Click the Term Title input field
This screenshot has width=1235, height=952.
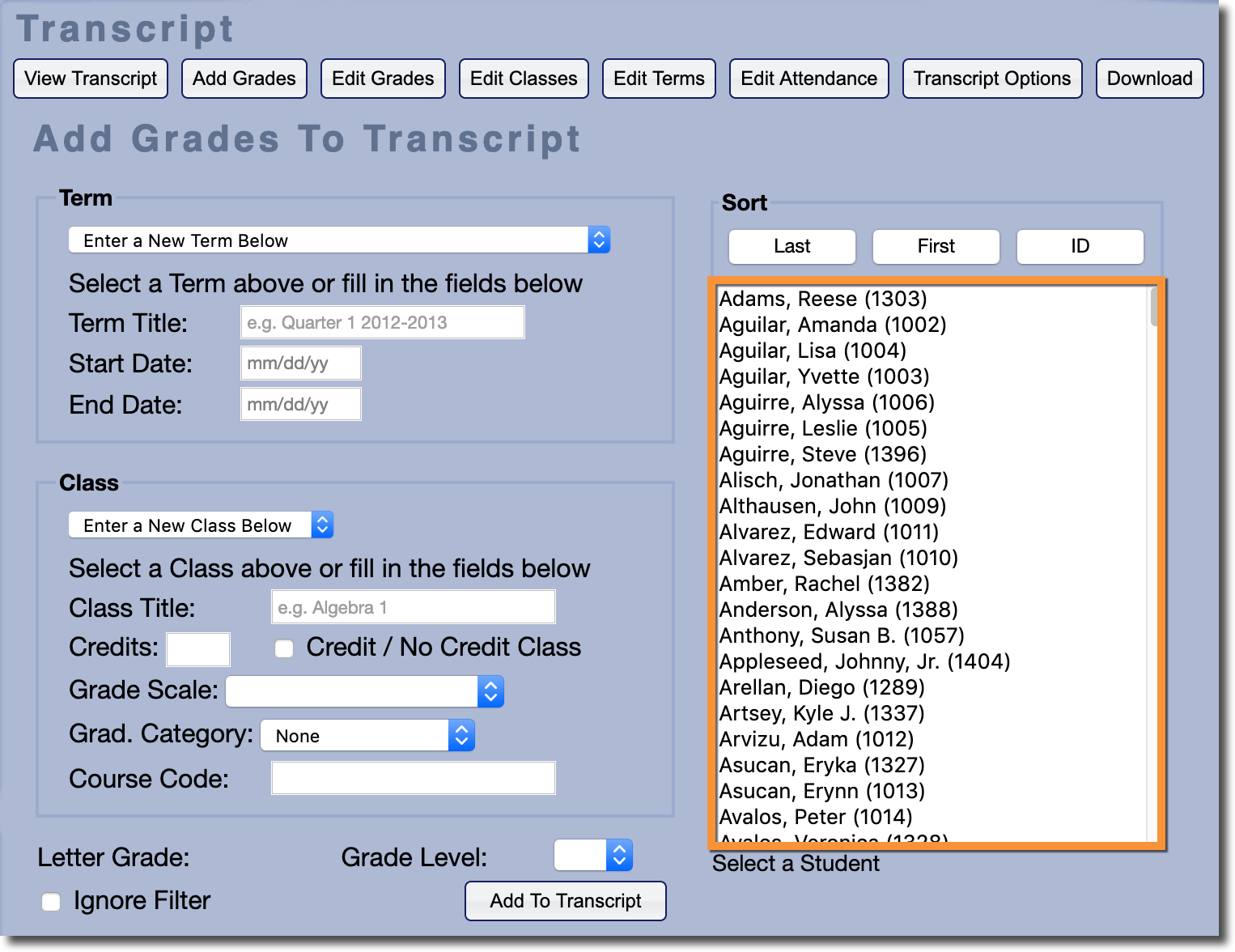tap(382, 322)
